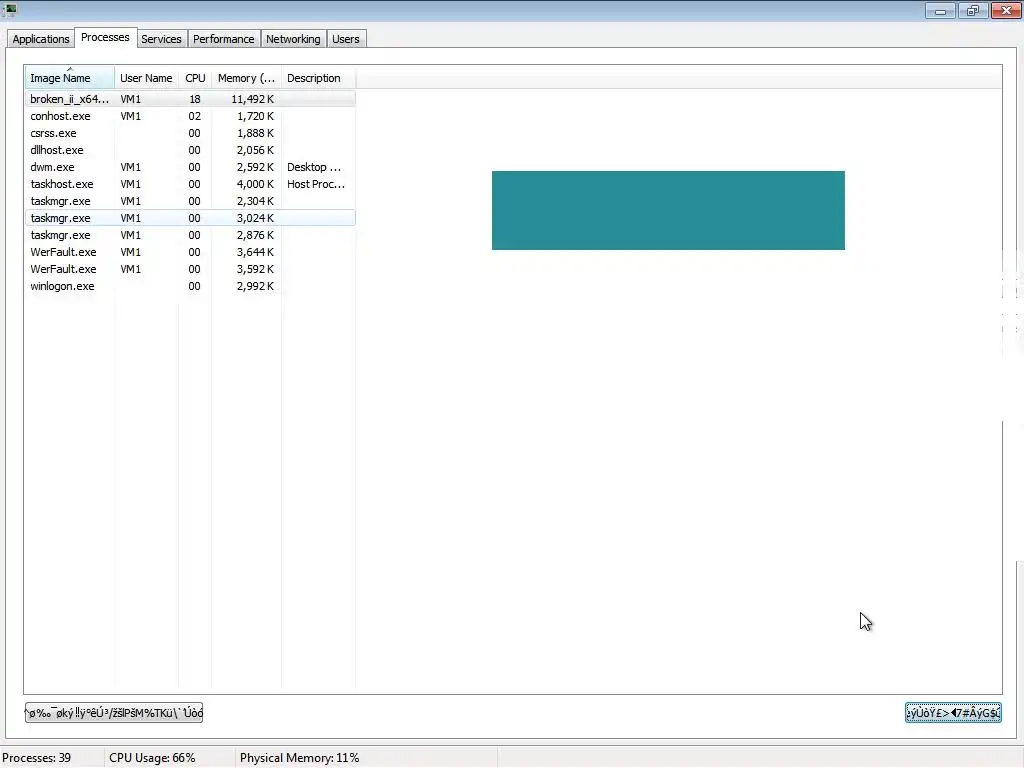Select the WerFault.exe row using 3,592 K
The width and height of the screenshot is (1024, 768).
pos(190,269)
